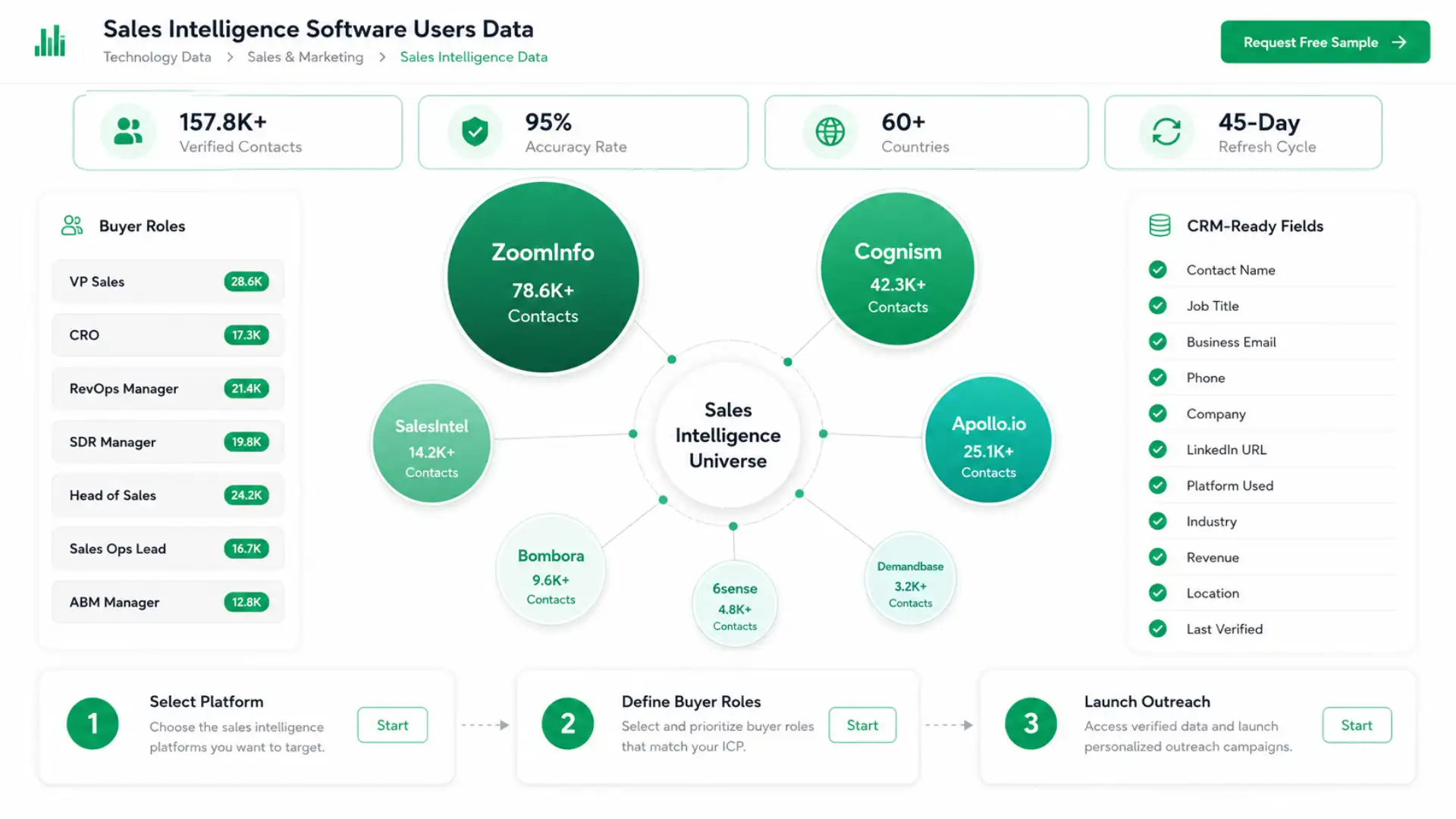1456x819 pixels.
Task: Click the 45-Day Refresh Cycle card
Action: (1244, 132)
